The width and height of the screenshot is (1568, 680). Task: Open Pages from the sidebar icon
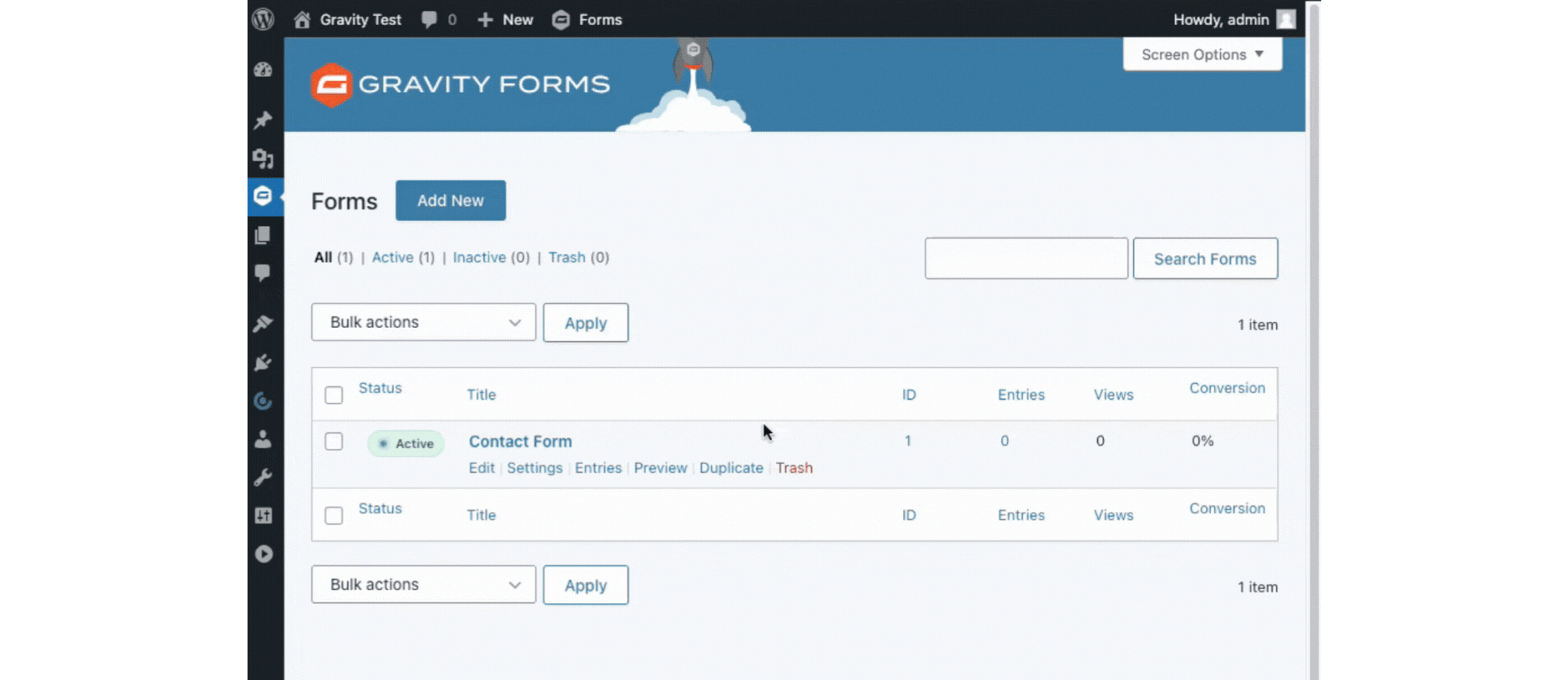click(263, 235)
